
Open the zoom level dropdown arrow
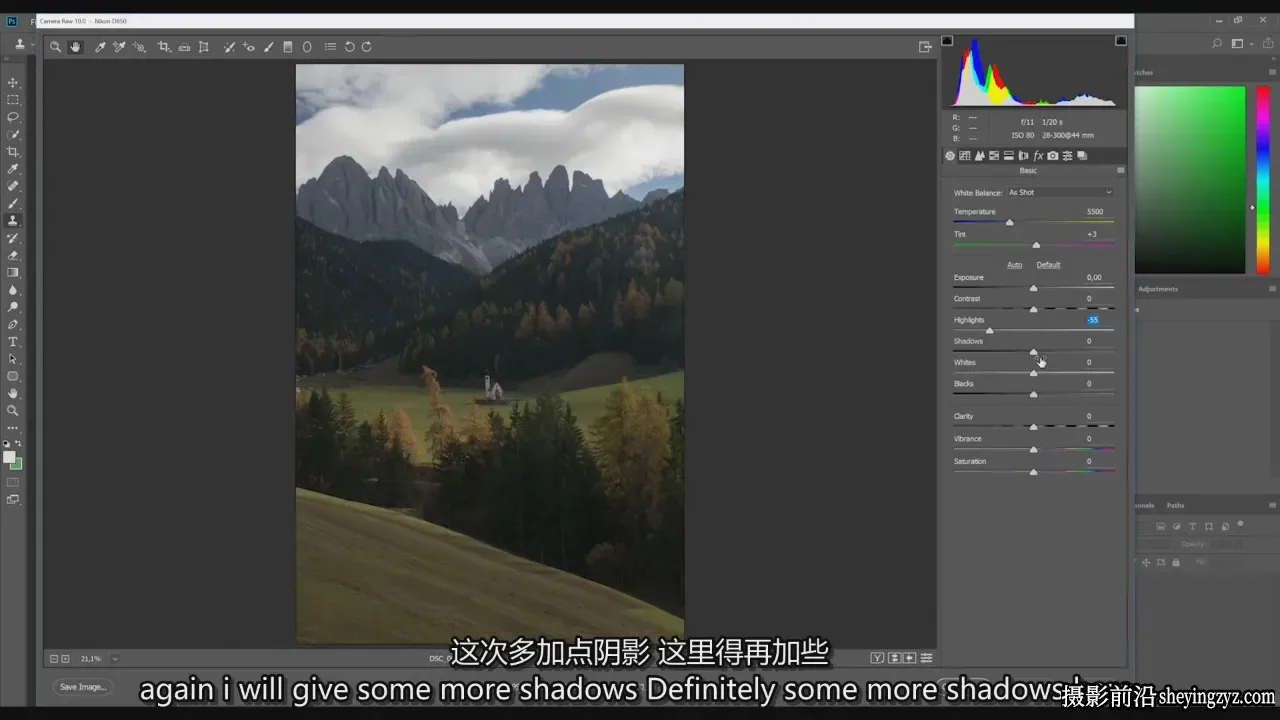115,659
